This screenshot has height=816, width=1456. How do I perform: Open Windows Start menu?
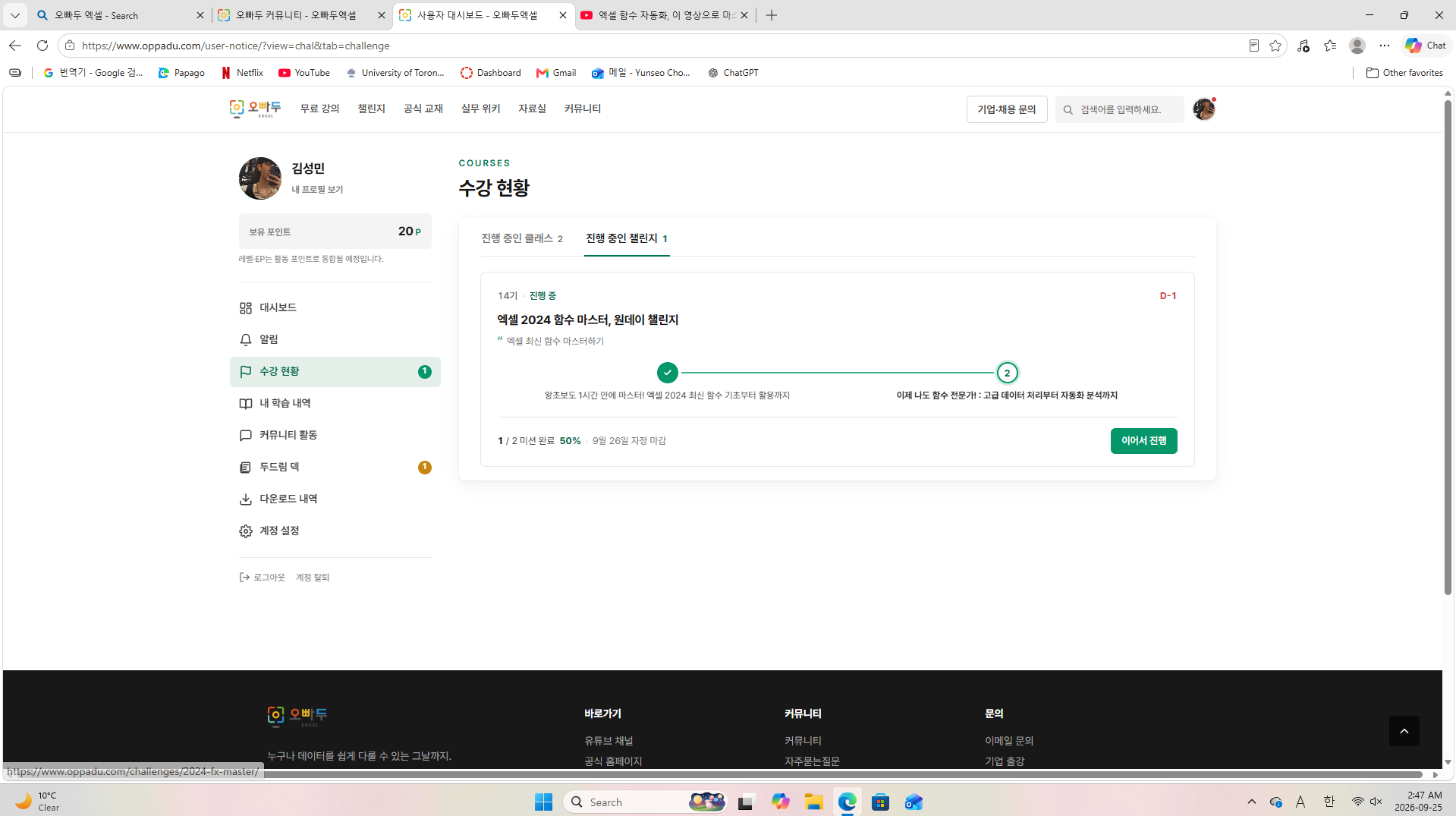click(x=543, y=802)
